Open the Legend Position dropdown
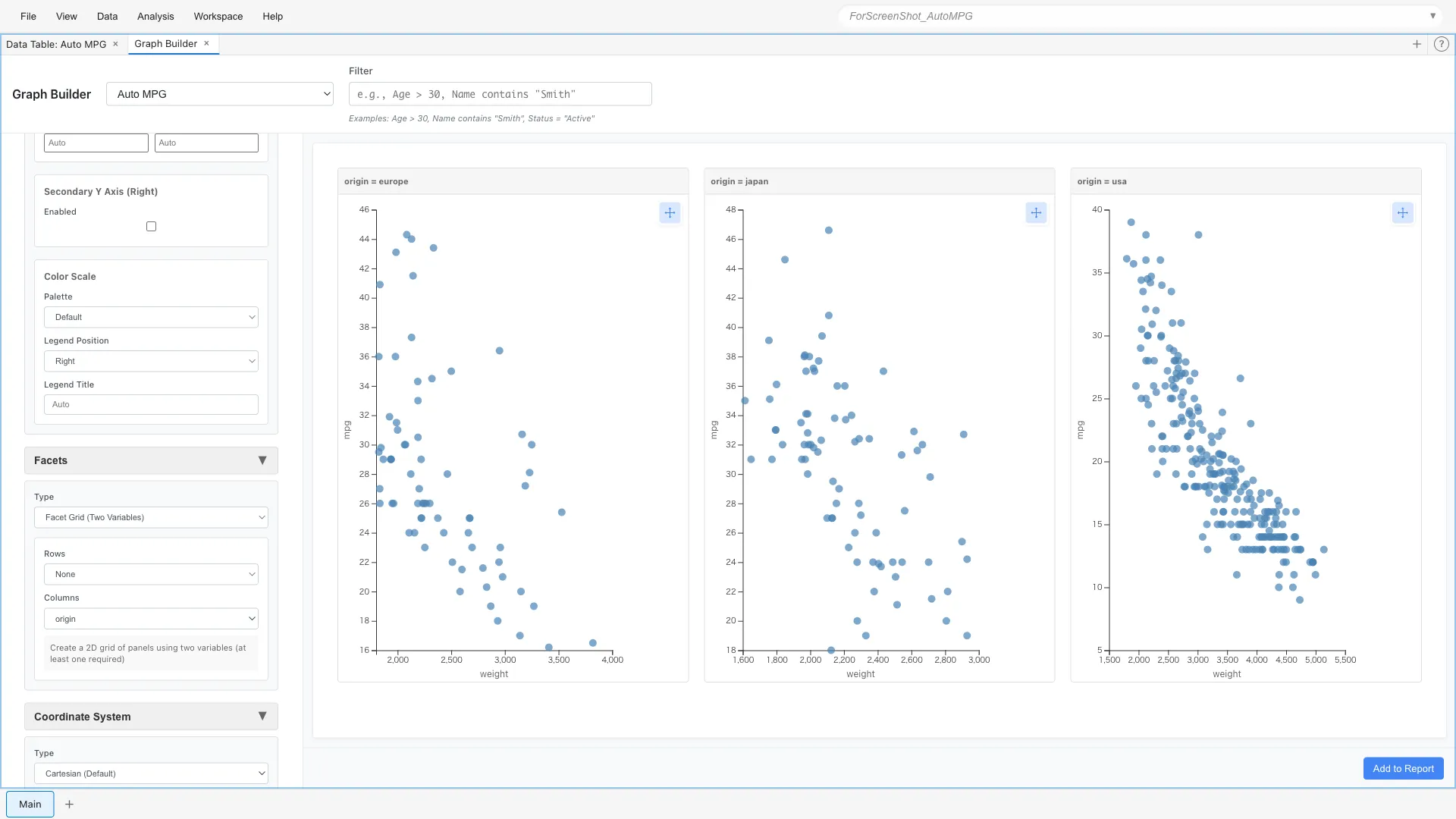Screen dimensions: 1456x819 click(151, 361)
